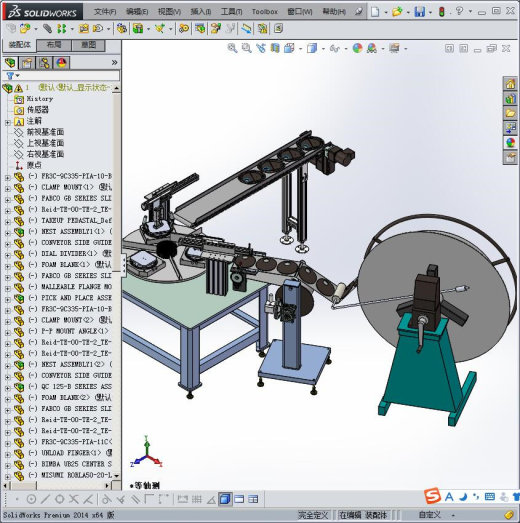Screen dimensions: 520x523
Task: Click the Save disk icon
Action: click(x=420, y=12)
